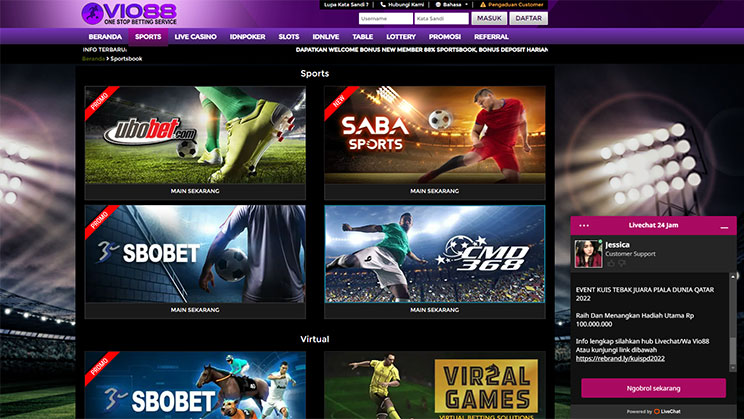Focus the Username input field
This screenshot has width=744, height=419.
click(x=385, y=19)
